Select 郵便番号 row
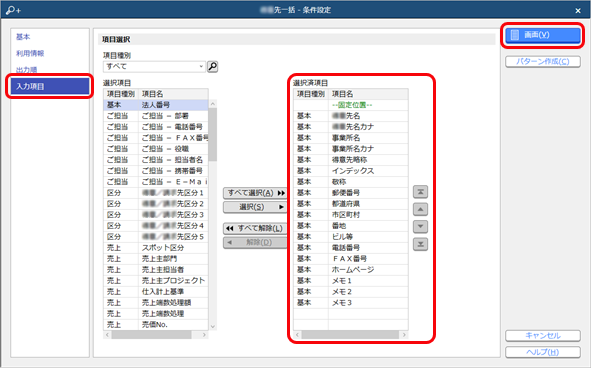The height and width of the screenshot is (368, 591). [x=351, y=193]
